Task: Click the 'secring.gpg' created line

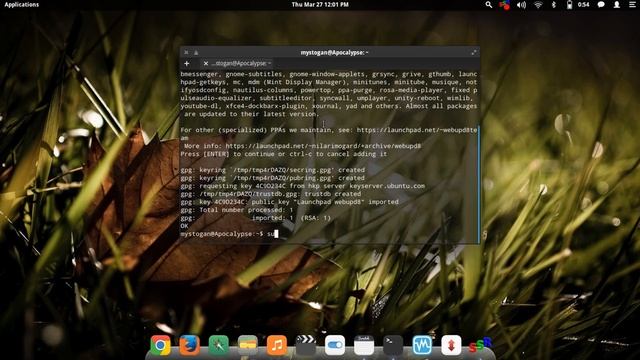Action: (273, 170)
